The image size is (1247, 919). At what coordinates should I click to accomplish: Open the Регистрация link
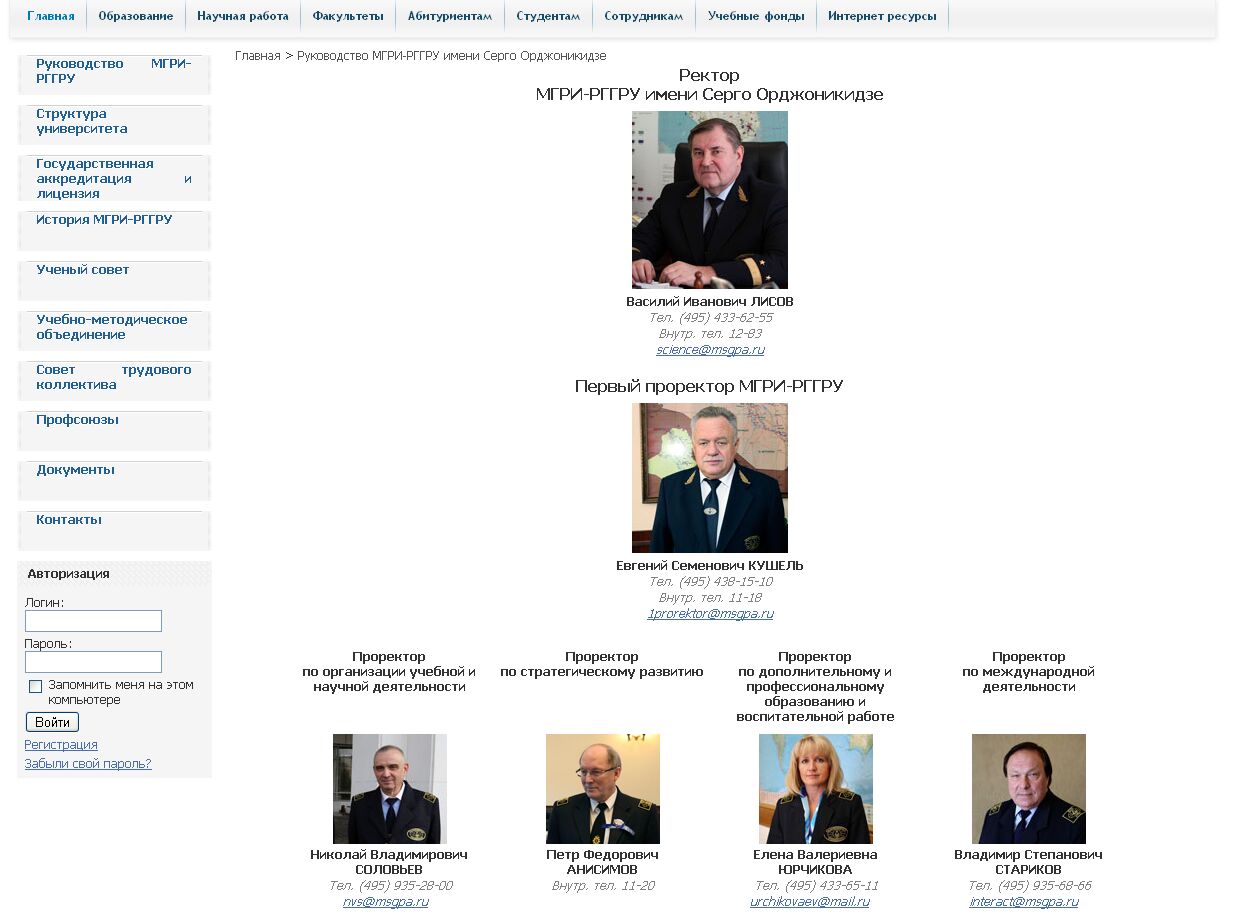[61, 745]
